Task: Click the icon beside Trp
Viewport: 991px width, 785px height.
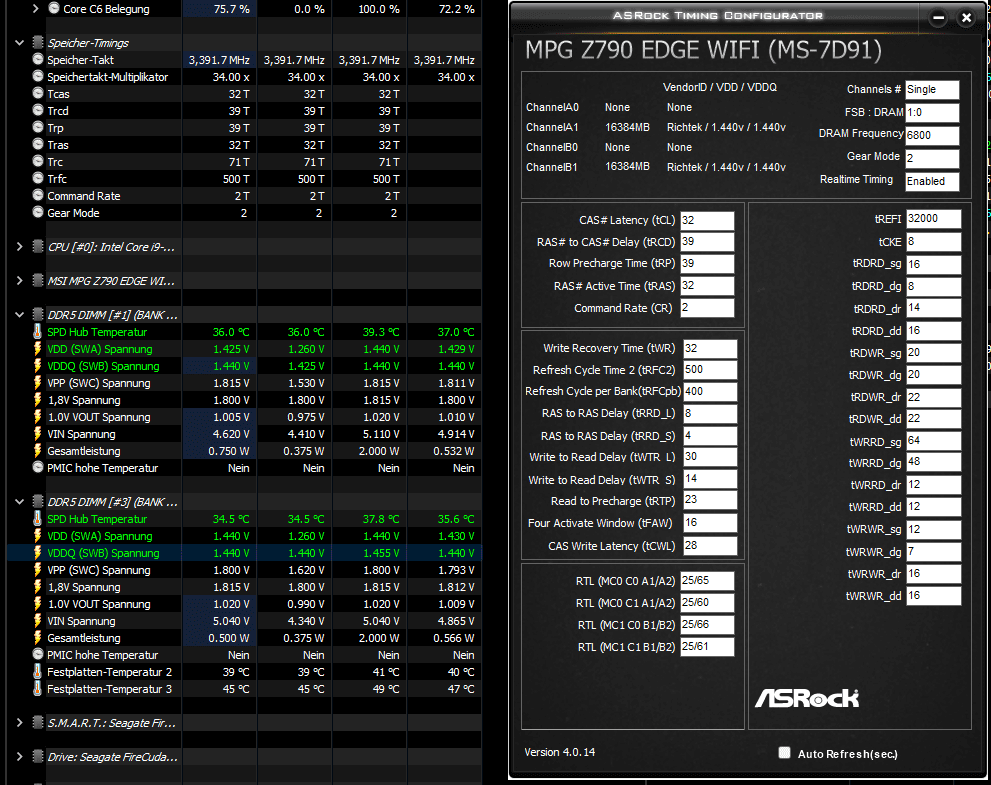Action: [x=38, y=128]
